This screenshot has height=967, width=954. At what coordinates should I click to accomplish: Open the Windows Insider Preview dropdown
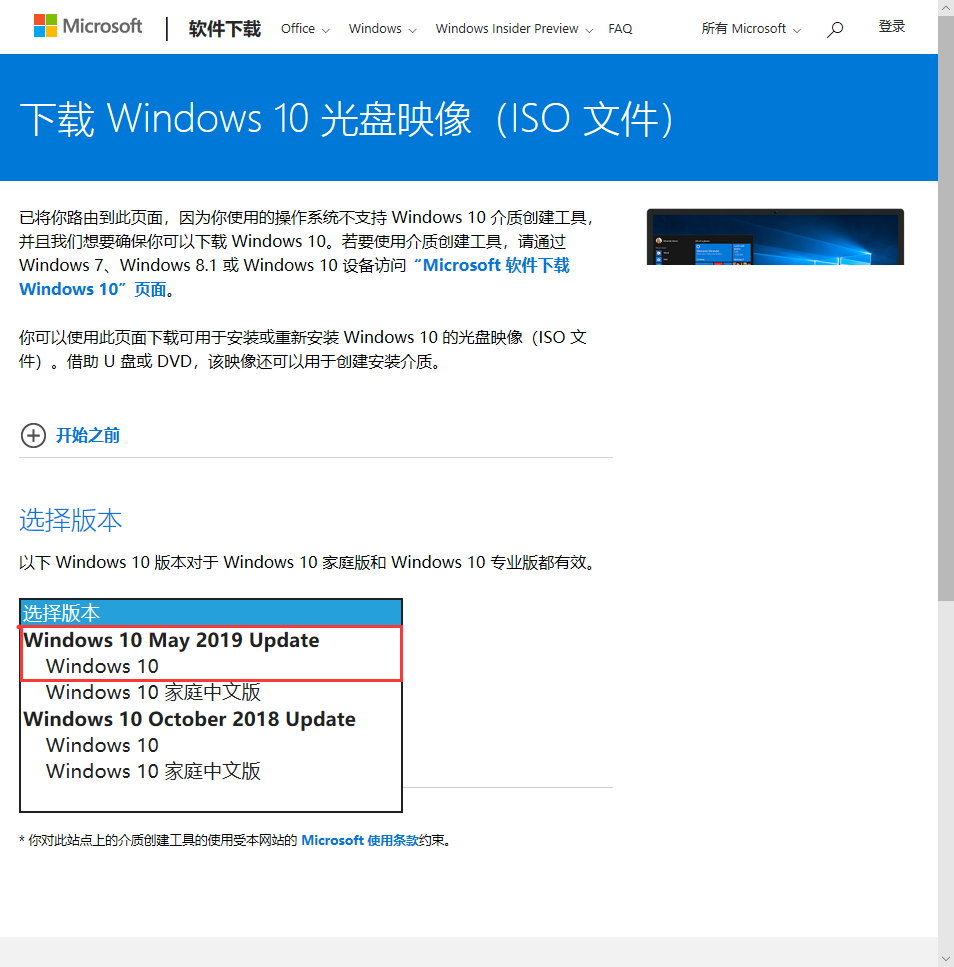[514, 29]
